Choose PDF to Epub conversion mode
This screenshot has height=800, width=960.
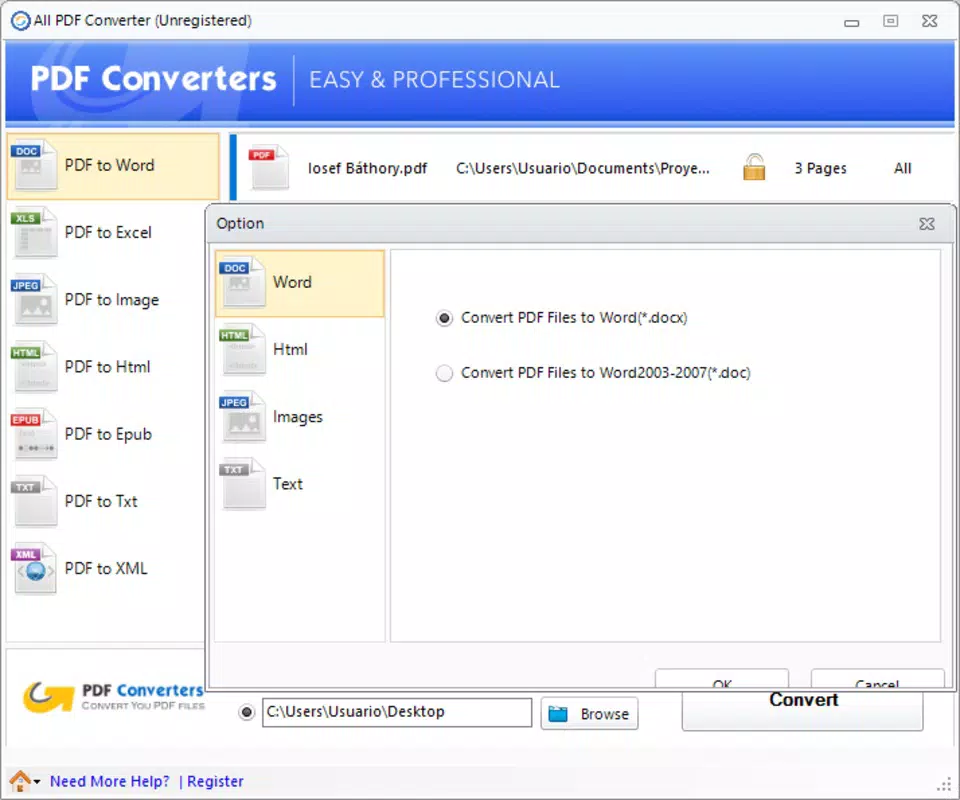[x=105, y=434]
